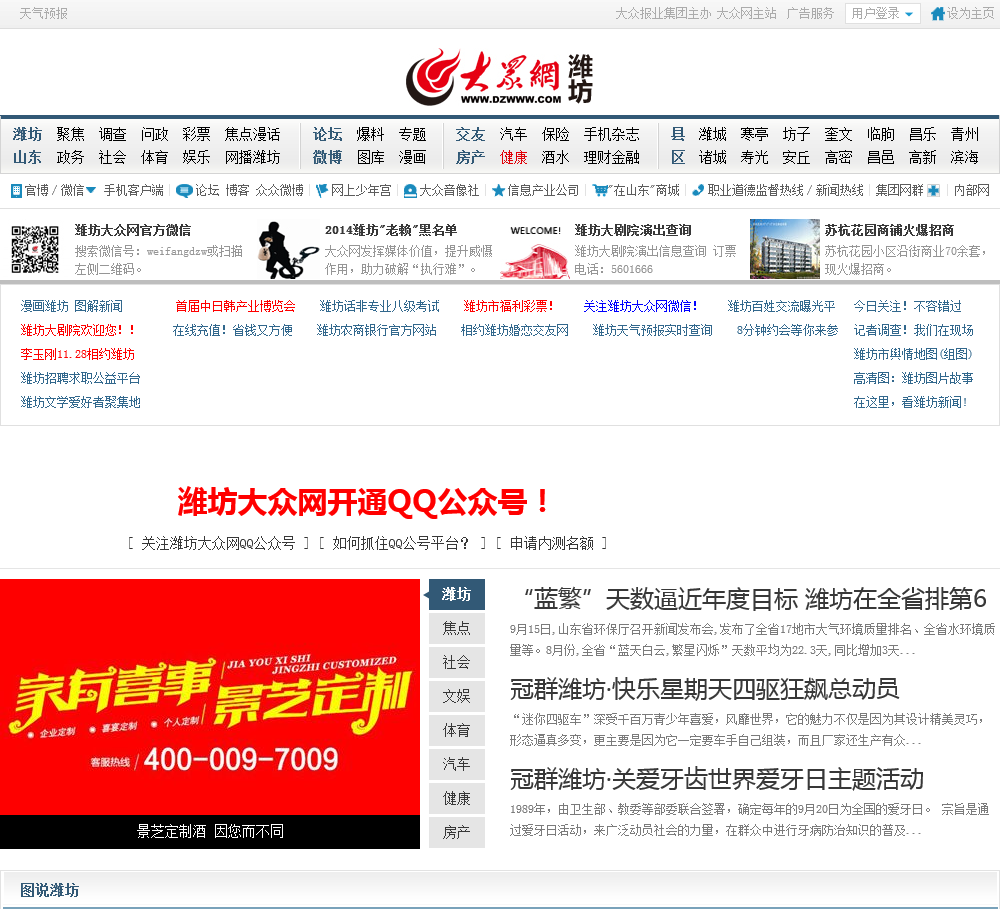
Task: Switch to the 体育 news tab
Action: [457, 730]
